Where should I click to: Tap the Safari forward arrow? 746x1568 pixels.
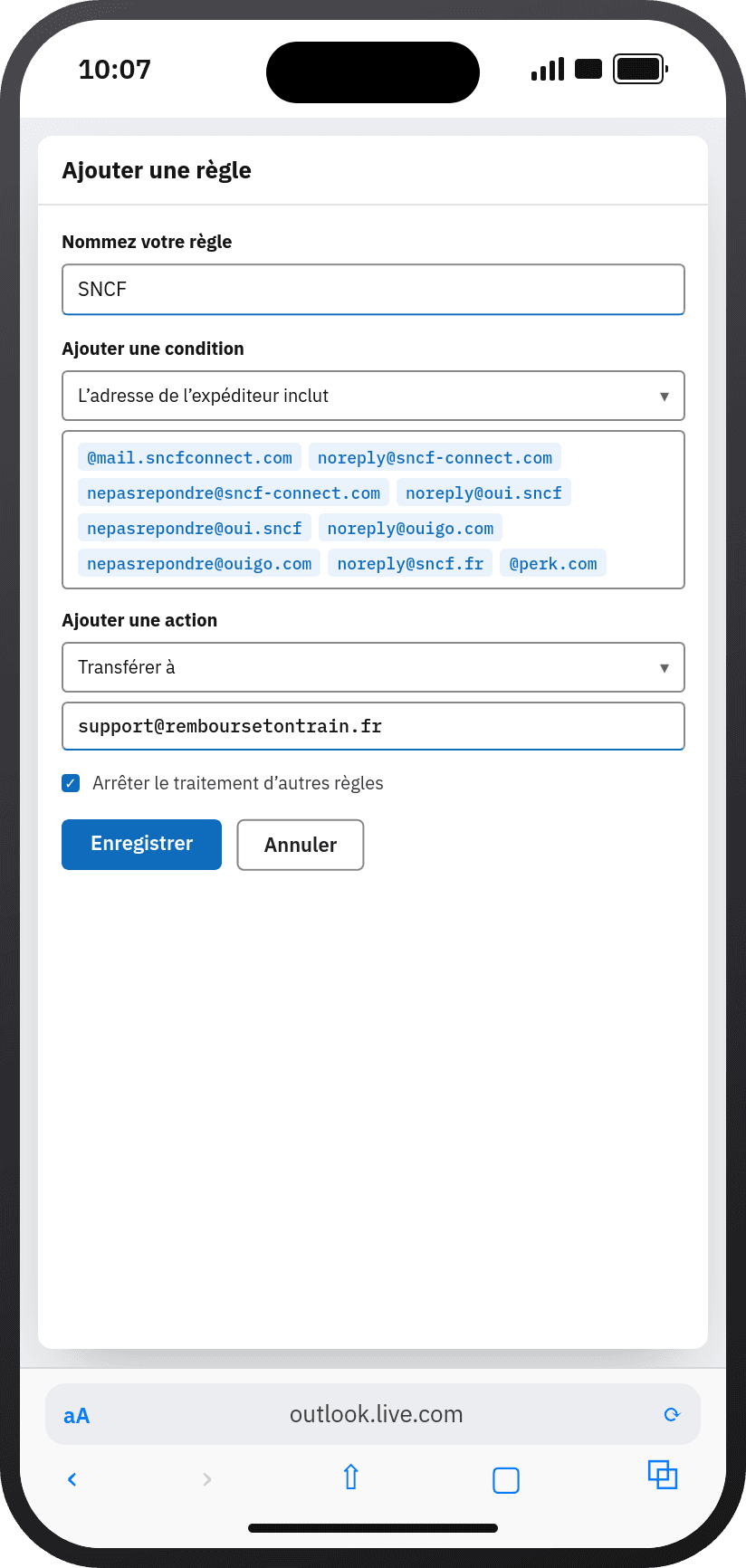pyautogui.click(x=207, y=1479)
